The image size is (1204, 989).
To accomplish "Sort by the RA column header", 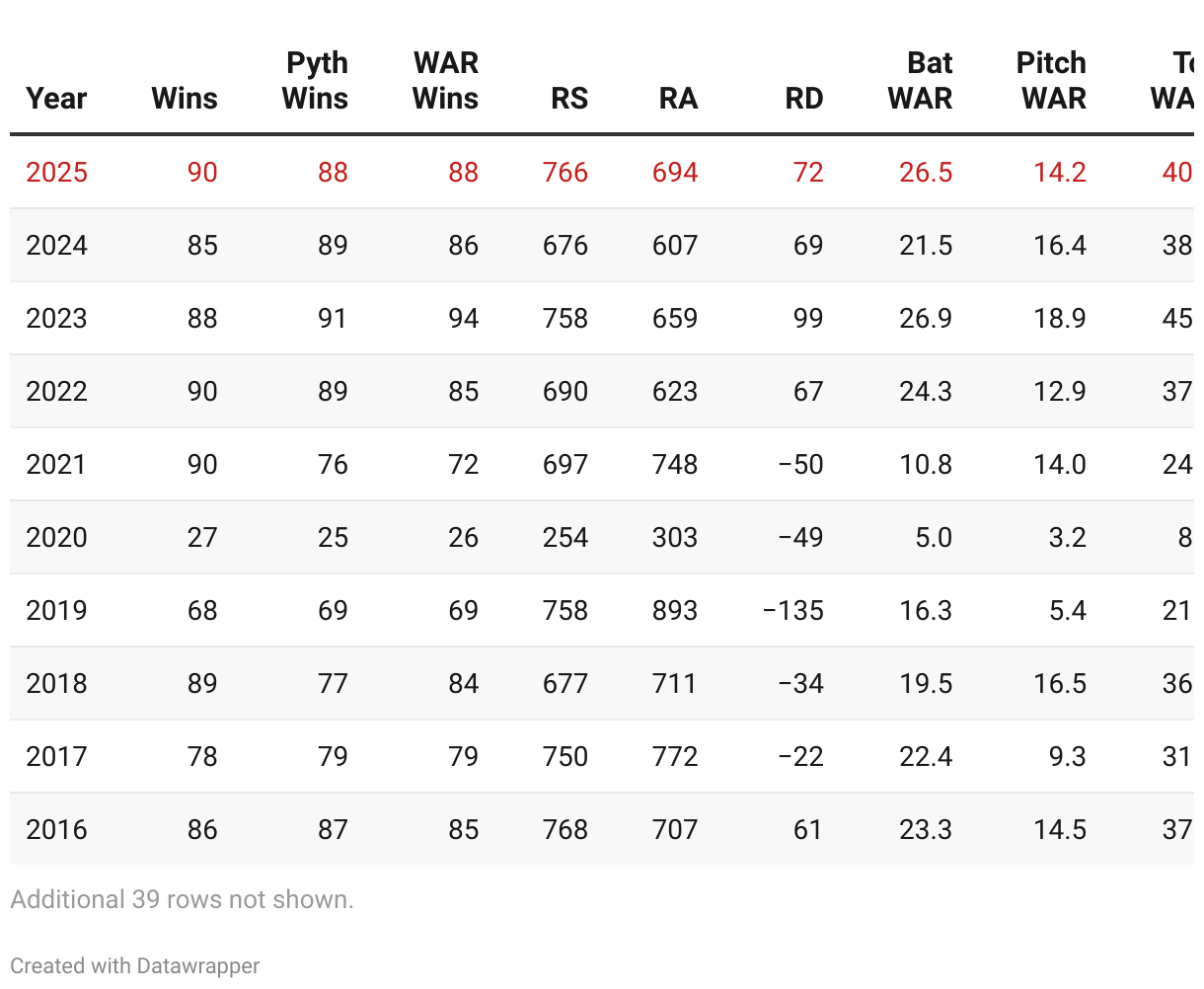I will coord(678,99).
